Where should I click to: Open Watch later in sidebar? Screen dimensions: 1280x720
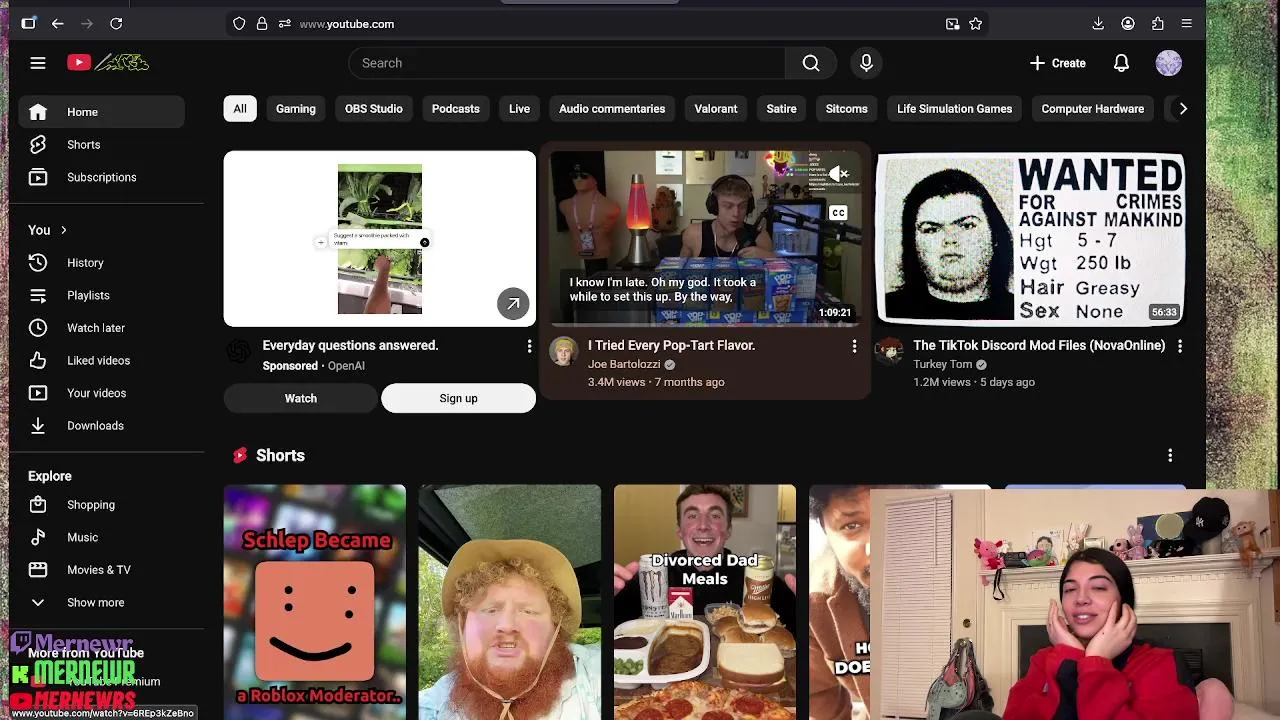101,328
